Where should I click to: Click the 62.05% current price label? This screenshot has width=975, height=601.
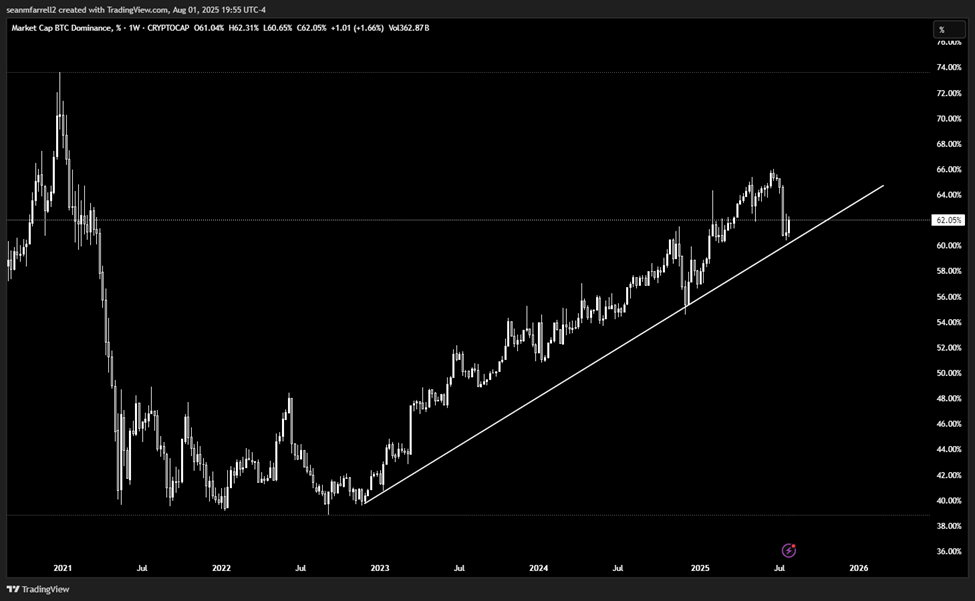(x=948, y=220)
